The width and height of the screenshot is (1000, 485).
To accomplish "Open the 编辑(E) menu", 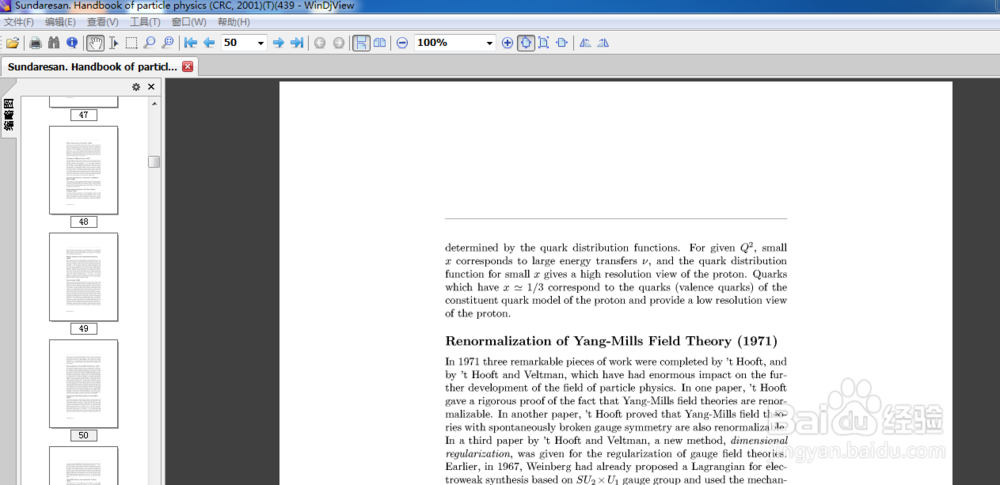I will coord(61,22).
